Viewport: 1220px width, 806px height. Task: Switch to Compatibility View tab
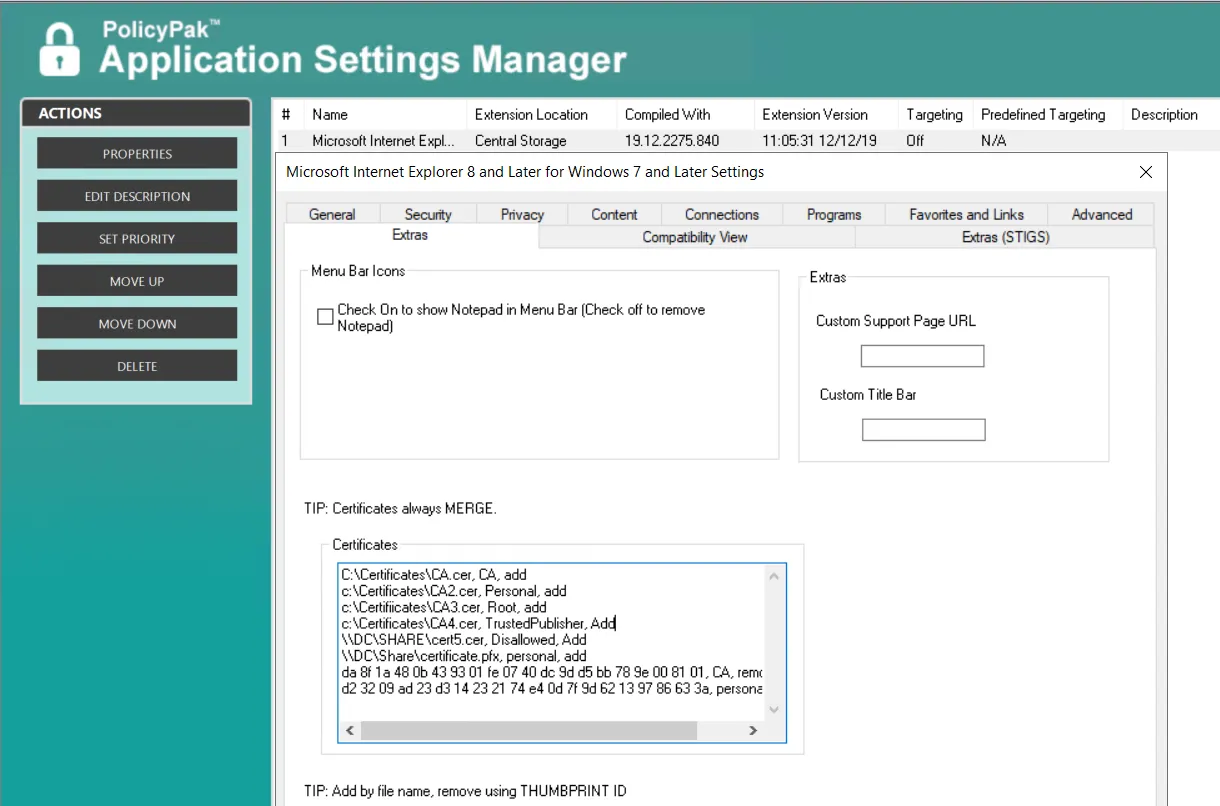pyautogui.click(x=695, y=237)
